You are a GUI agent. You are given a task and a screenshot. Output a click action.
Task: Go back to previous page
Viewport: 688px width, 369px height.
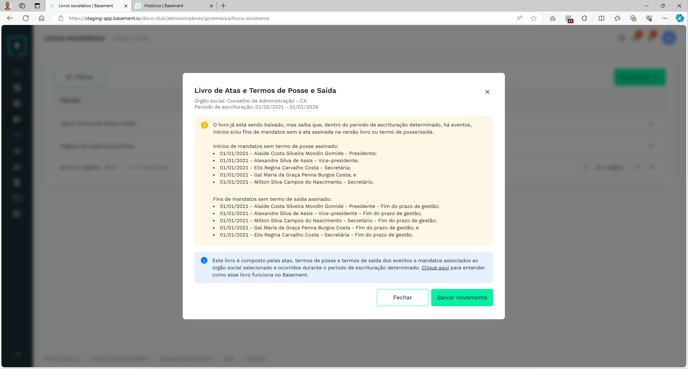click(10, 18)
